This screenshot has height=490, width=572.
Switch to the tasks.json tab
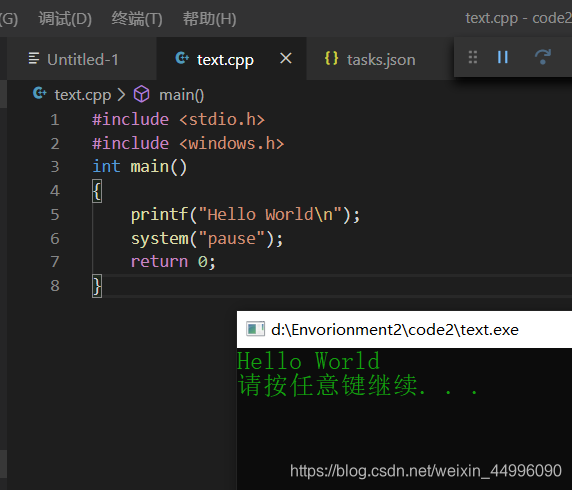click(x=381, y=59)
